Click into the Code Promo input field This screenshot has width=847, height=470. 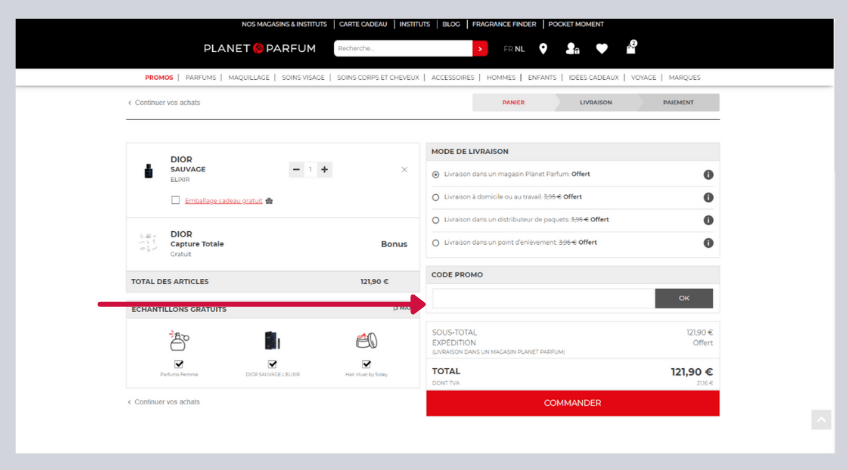coord(541,298)
